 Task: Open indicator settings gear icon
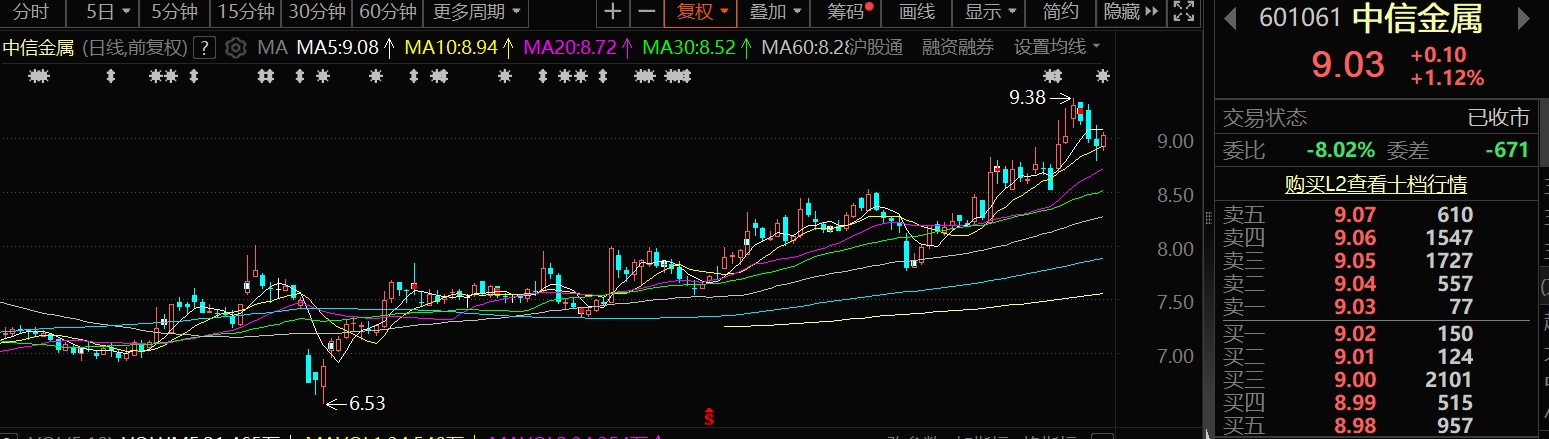pos(235,48)
